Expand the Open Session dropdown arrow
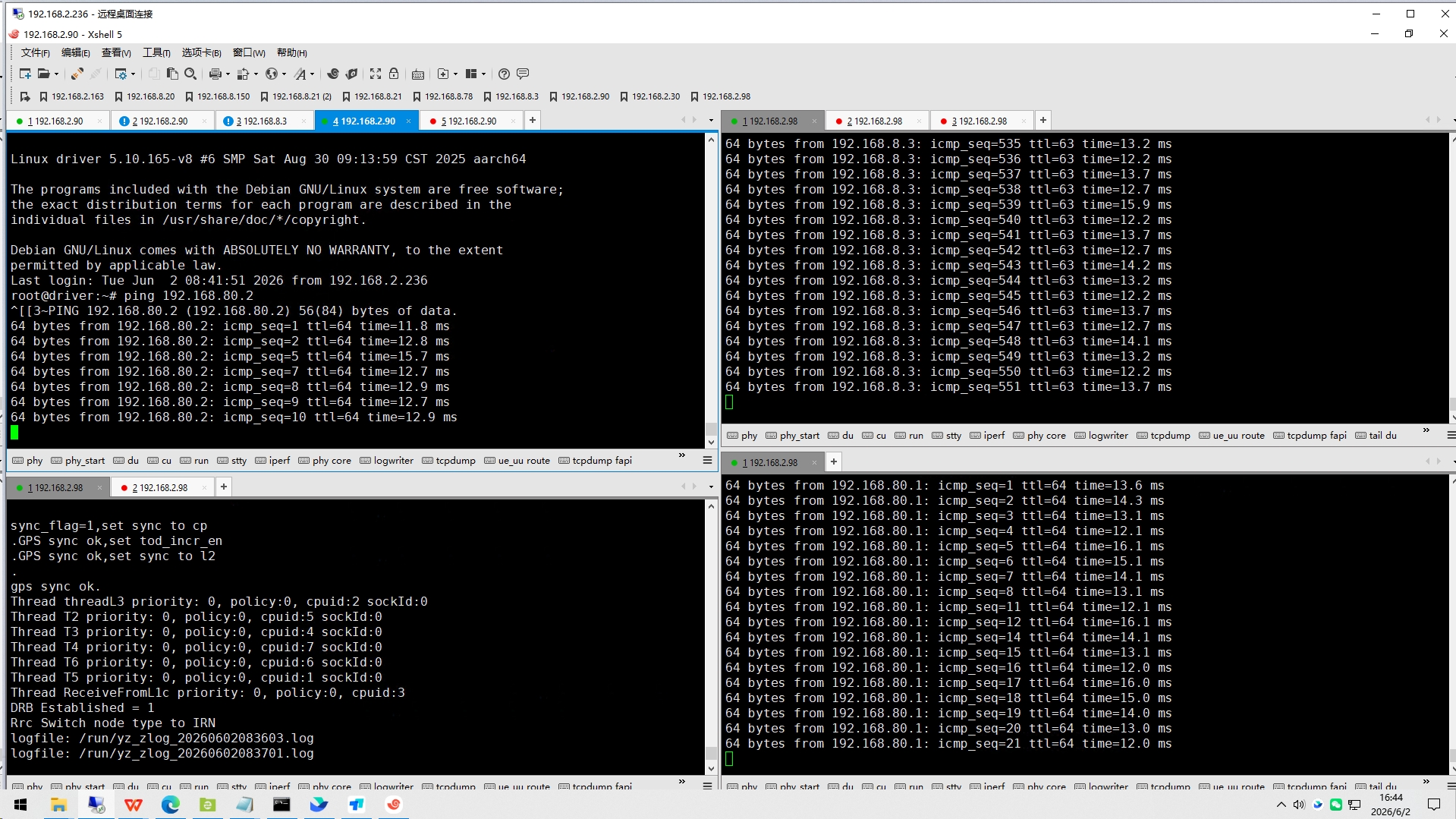Screen dimensions: 1456x819 (56, 74)
